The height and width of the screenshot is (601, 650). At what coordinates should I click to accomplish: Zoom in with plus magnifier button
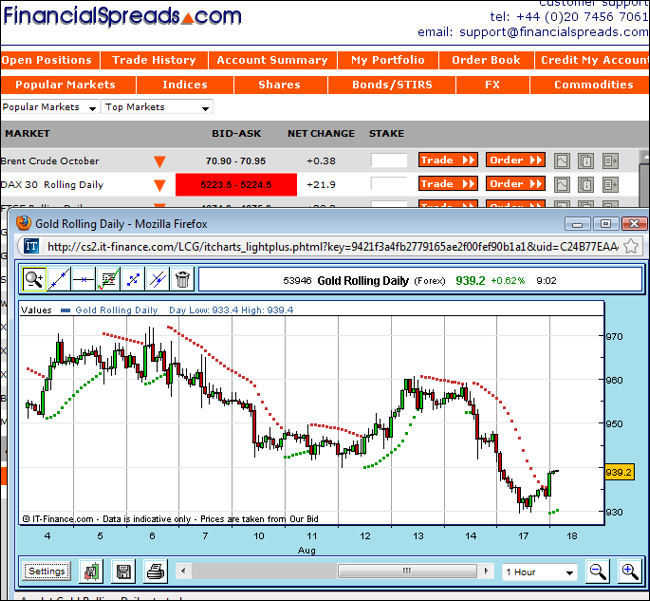click(630, 572)
